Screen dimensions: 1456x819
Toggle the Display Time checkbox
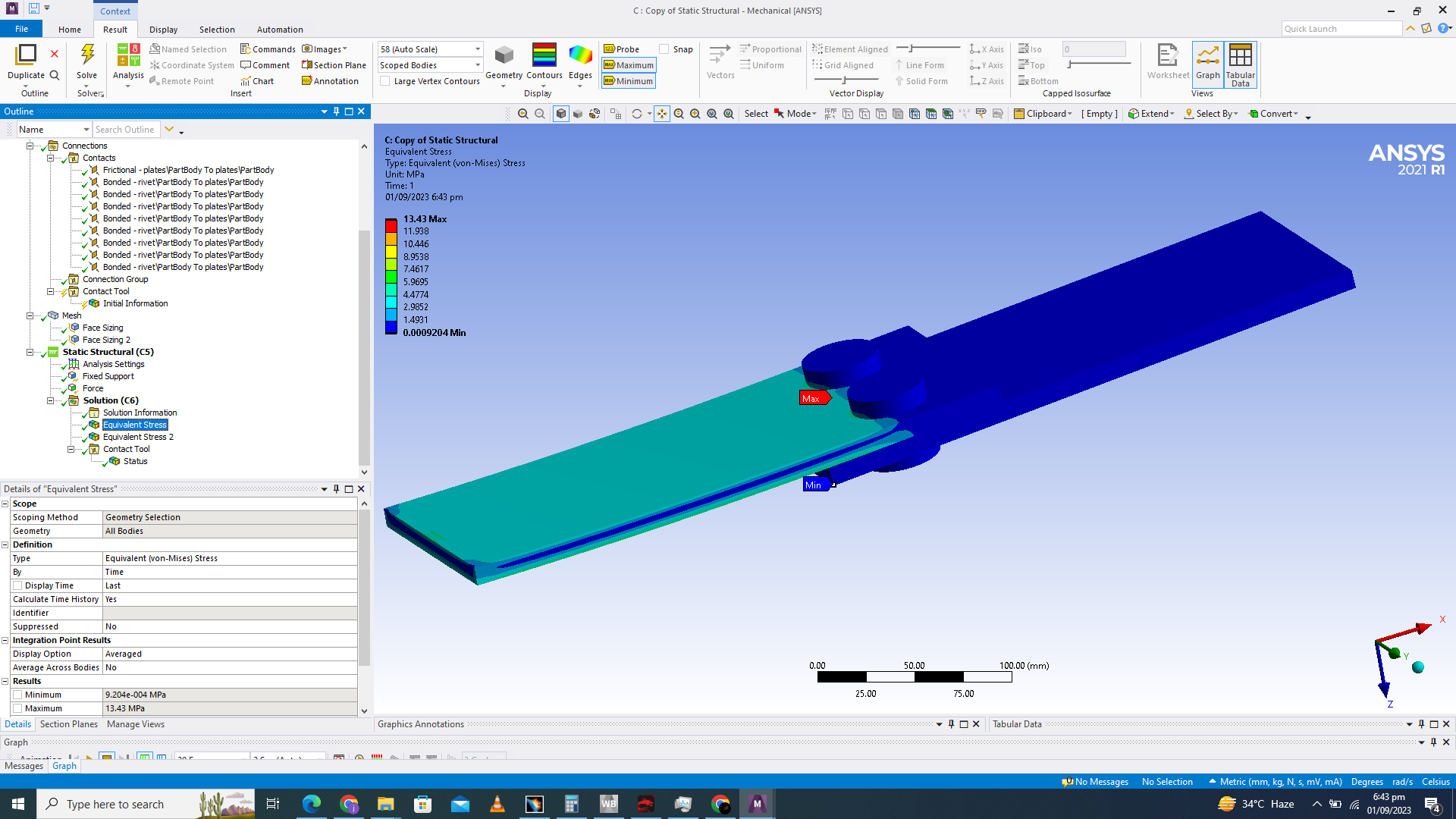(x=17, y=585)
